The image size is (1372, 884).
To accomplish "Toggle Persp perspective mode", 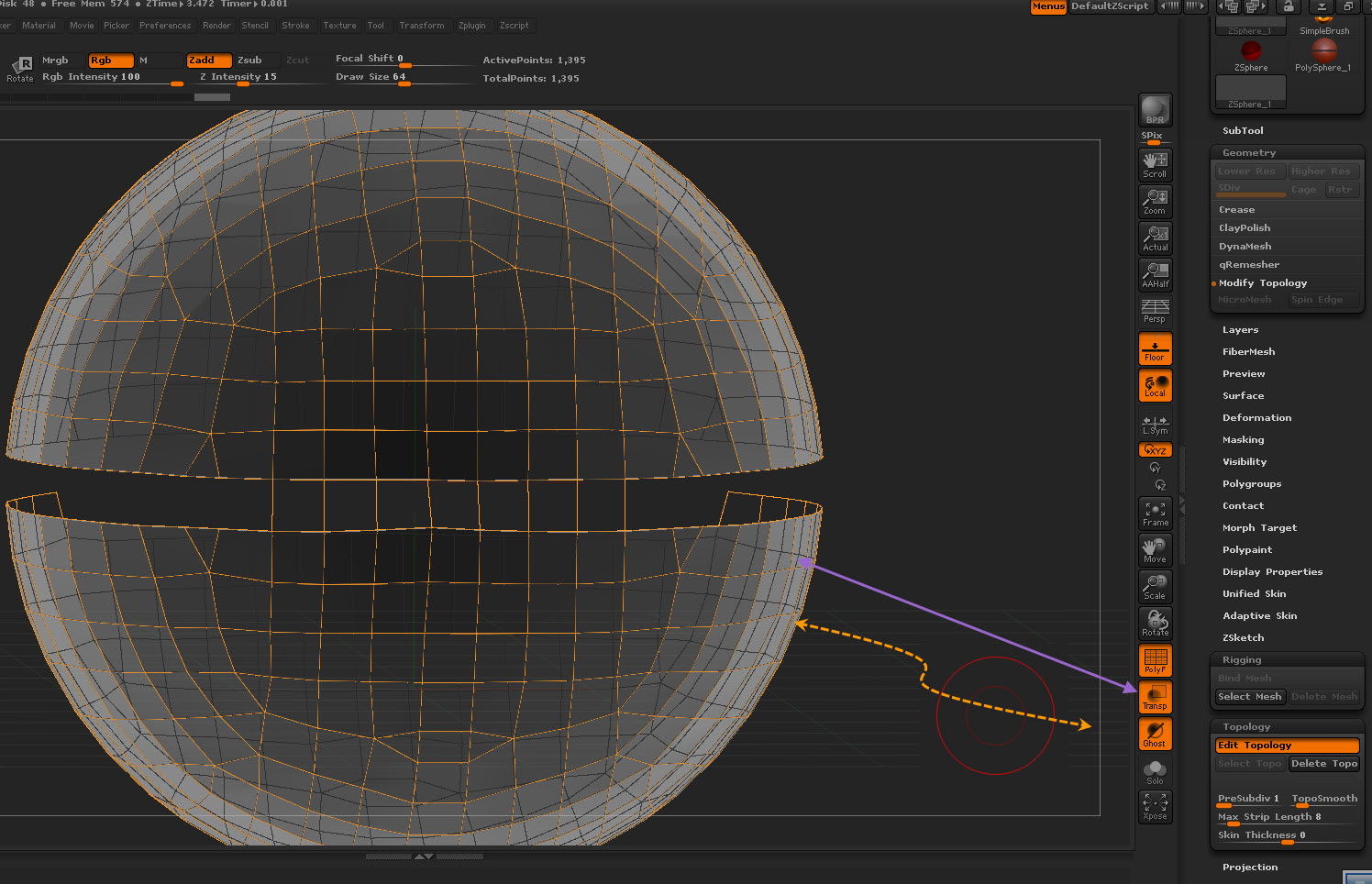I will [1155, 311].
